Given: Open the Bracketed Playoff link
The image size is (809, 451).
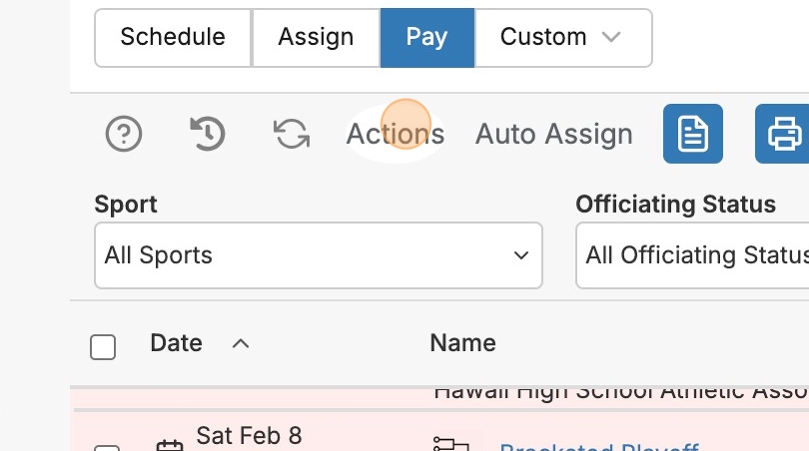Looking at the screenshot, I should pyautogui.click(x=597, y=446).
